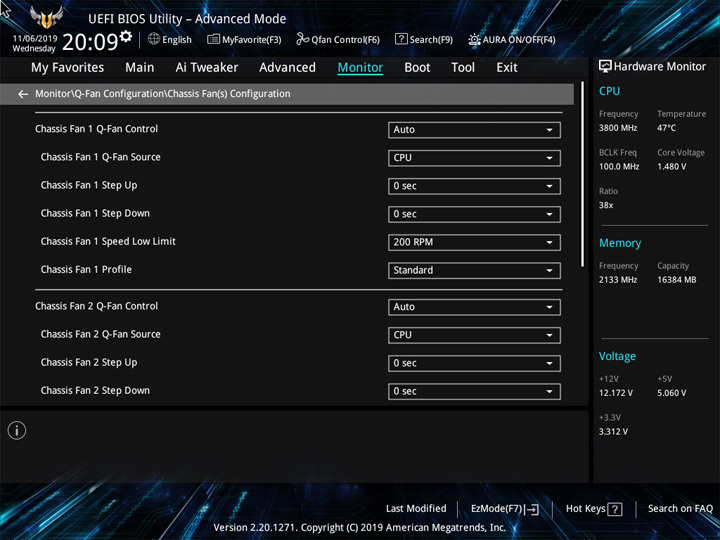Go to the My Favorites tab
Image resolution: width=720 pixels, height=540 pixels.
68,68
